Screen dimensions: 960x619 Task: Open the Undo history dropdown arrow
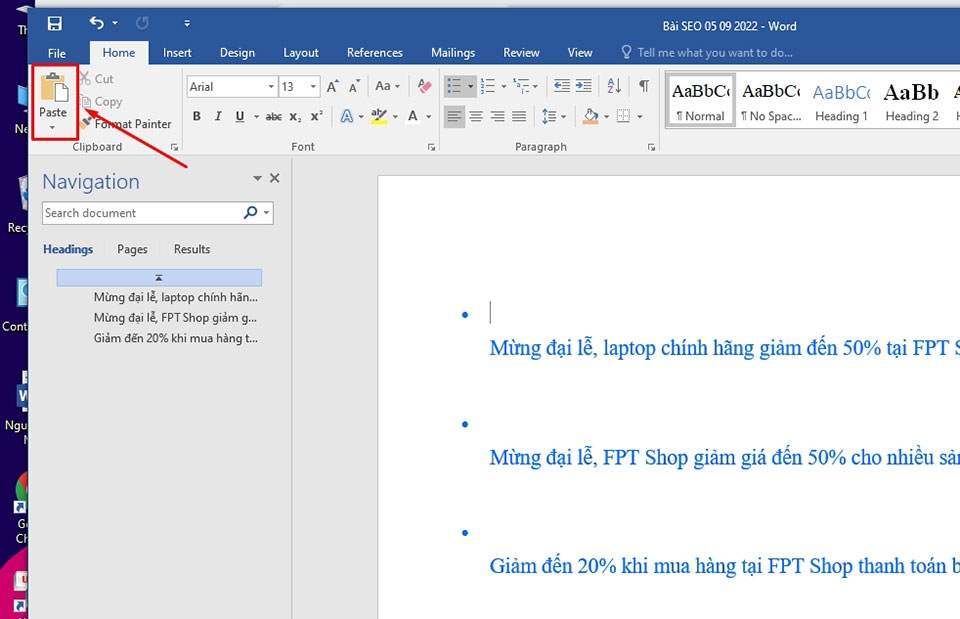pyautogui.click(x=115, y=23)
